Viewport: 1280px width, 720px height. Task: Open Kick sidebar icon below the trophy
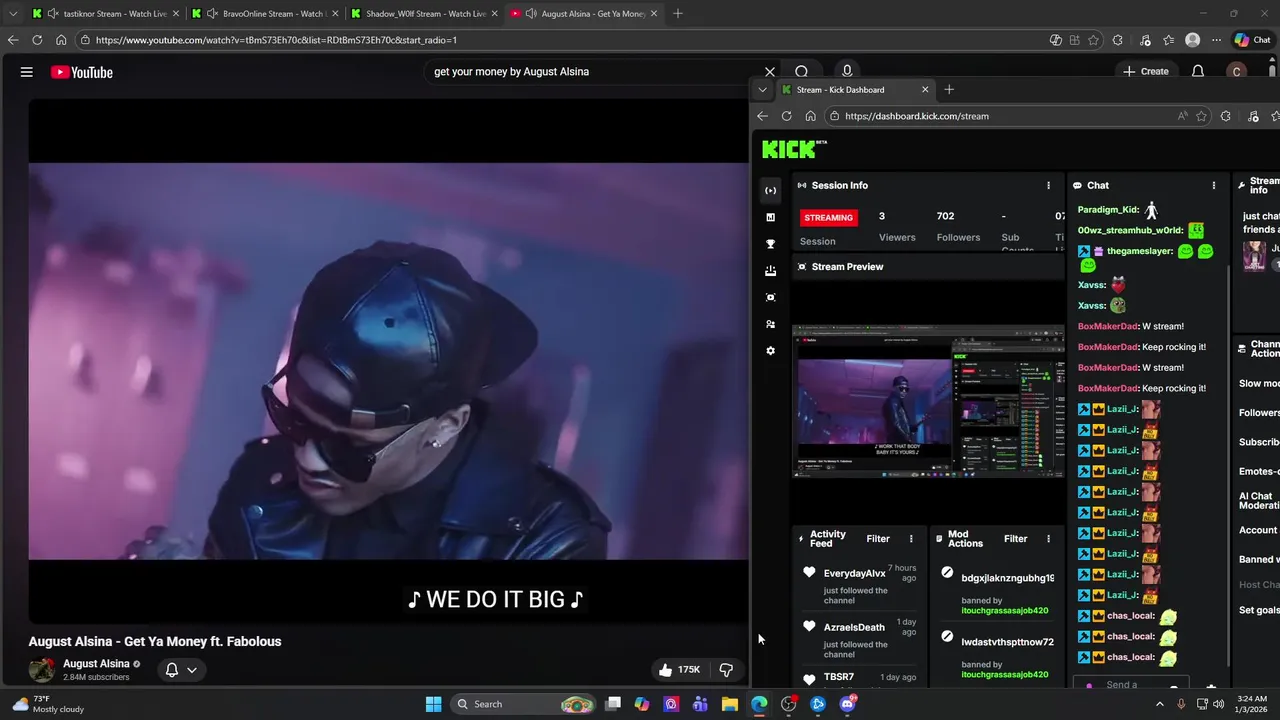coord(770,271)
